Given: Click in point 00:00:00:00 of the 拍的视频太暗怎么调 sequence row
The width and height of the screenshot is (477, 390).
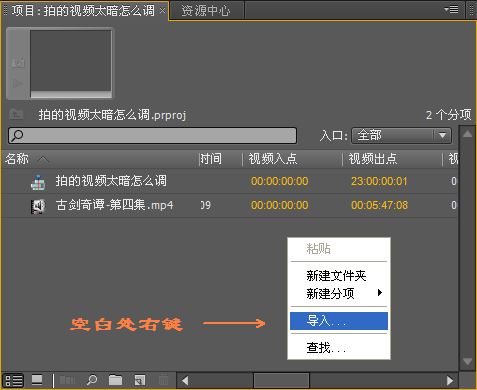Looking at the screenshot, I should [279, 181].
